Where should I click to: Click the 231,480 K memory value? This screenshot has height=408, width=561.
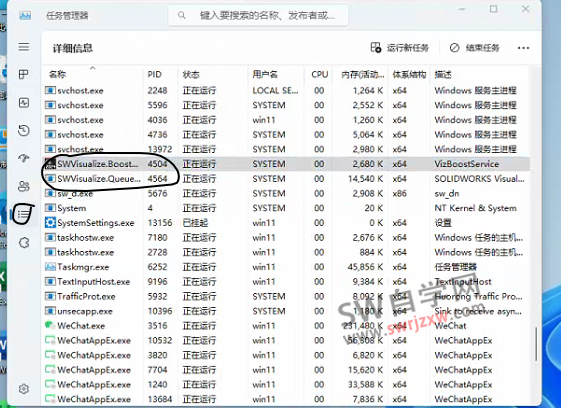pos(363,325)
